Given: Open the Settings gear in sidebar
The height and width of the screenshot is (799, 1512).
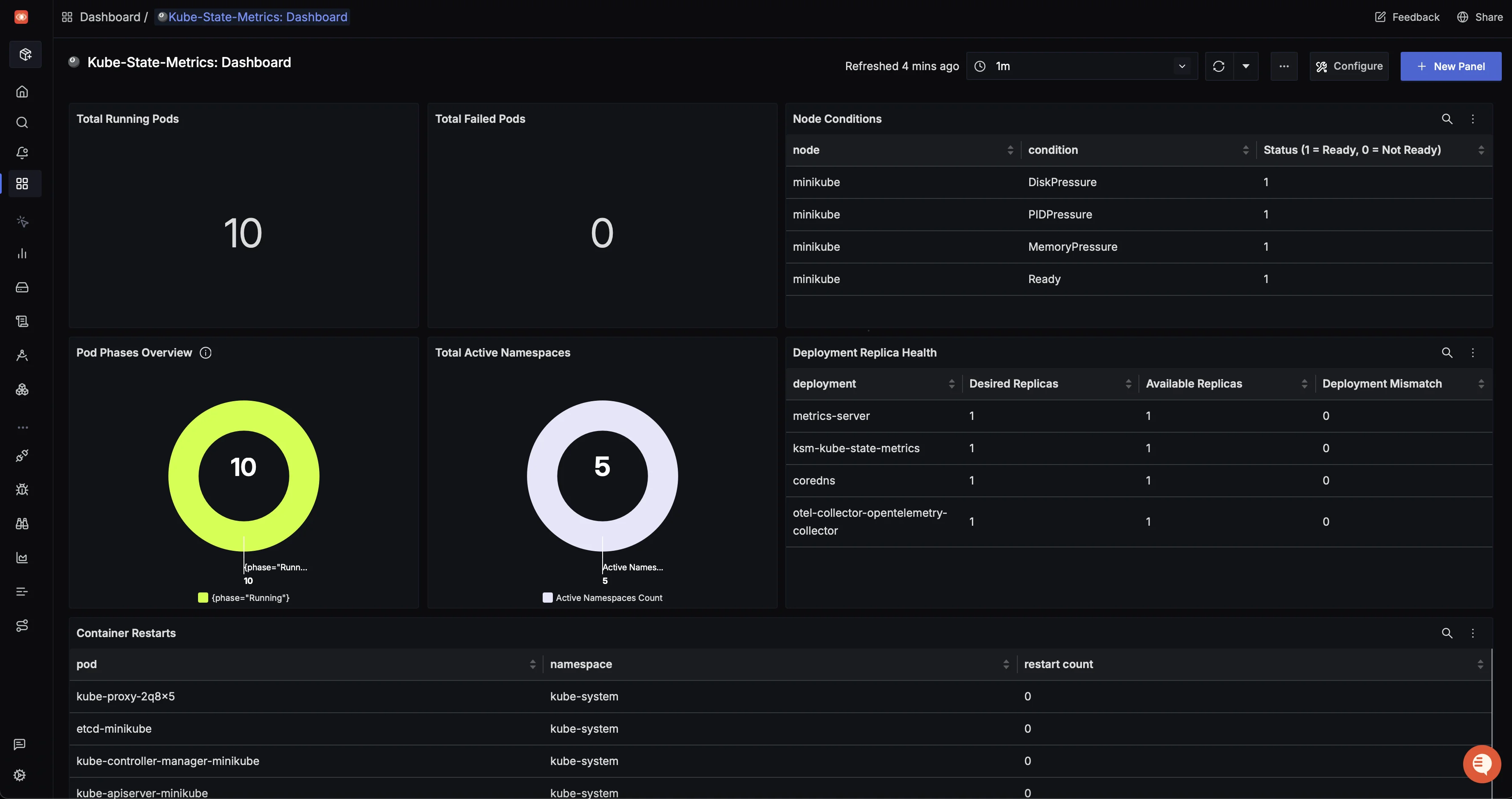Looking at the screenshot, I should (20, 774).
